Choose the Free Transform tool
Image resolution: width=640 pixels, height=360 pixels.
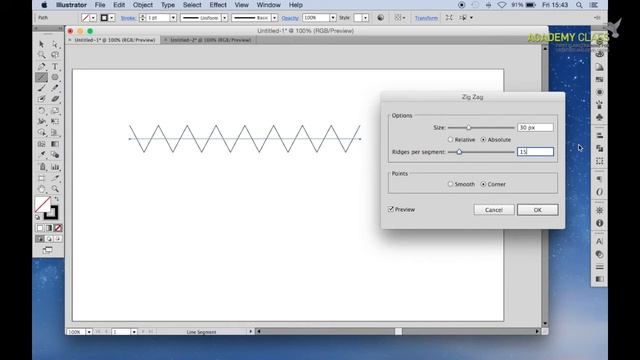[x=55, y=122]
